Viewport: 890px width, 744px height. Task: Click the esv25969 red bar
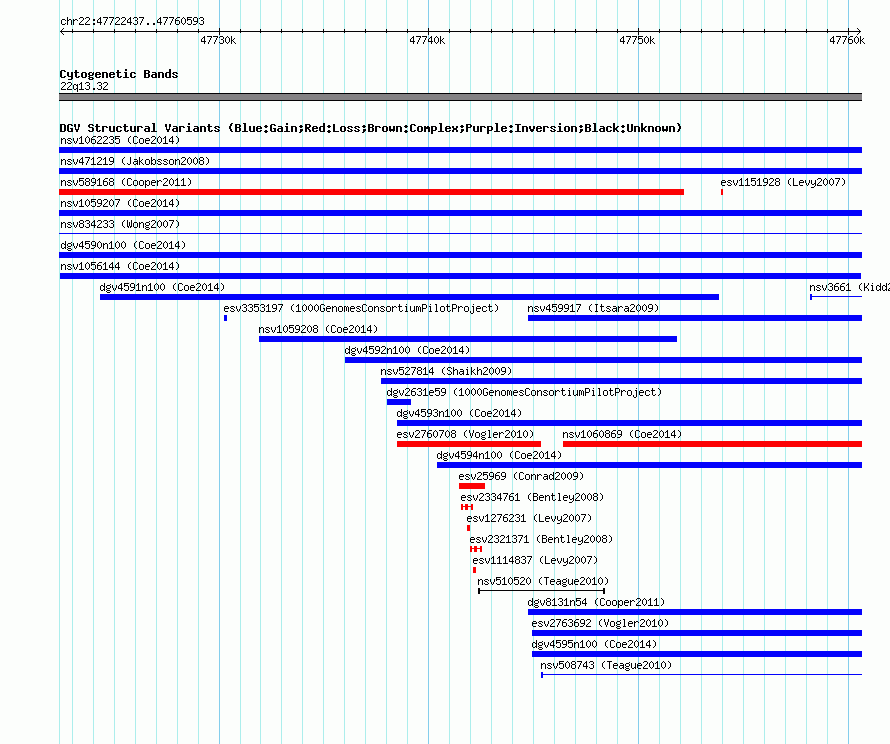472,486
